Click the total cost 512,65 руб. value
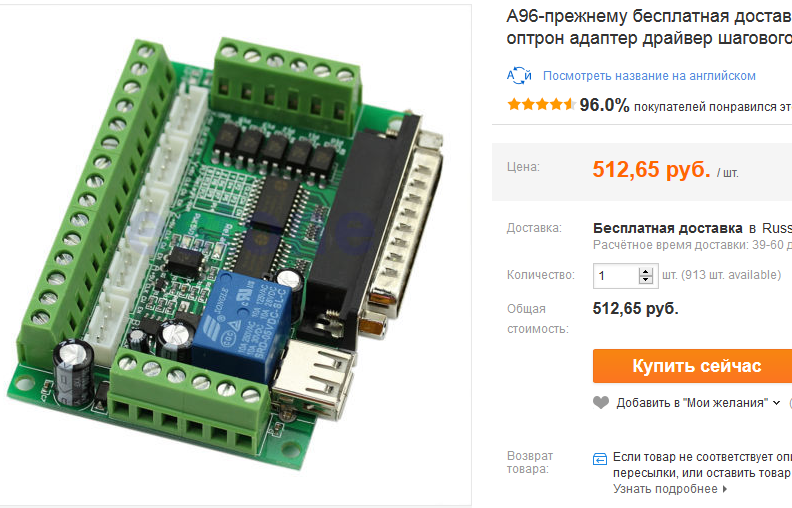 click(636, 308)
